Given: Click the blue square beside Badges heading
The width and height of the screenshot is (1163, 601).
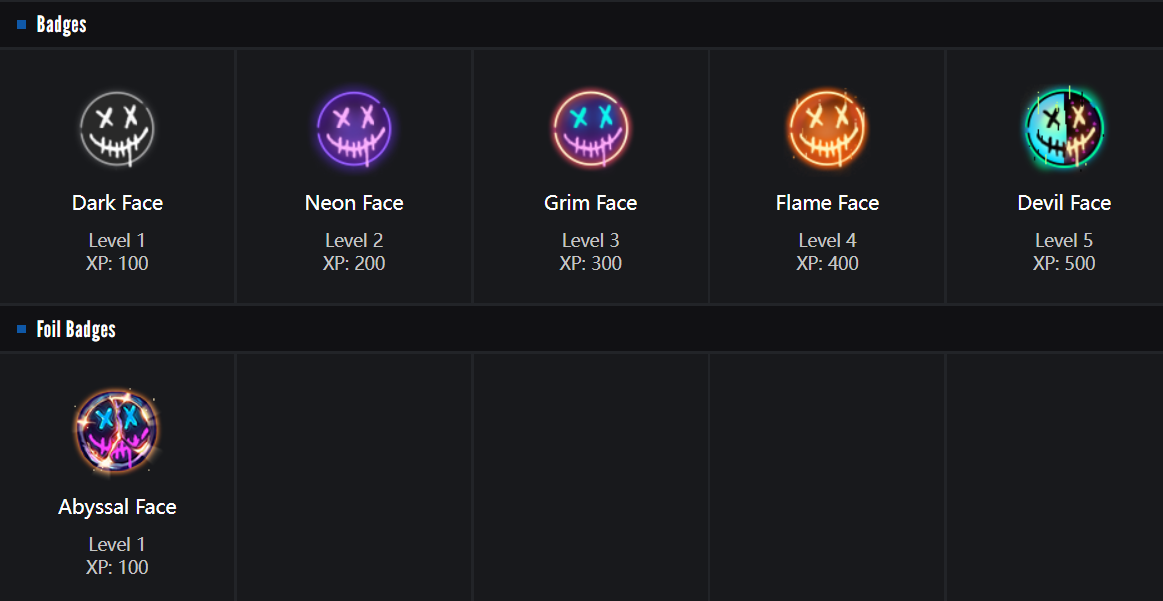Looking at the screenshot, I should [22, 25].
